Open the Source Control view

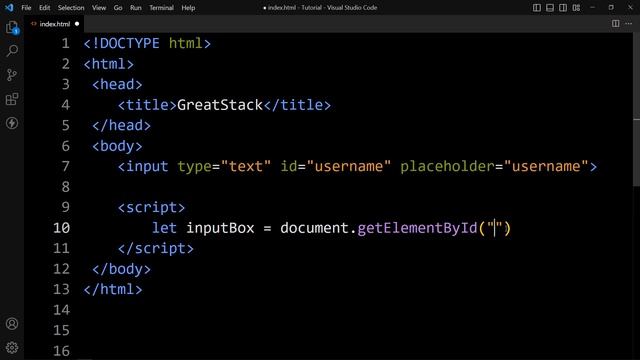click(x=12, y=75)
